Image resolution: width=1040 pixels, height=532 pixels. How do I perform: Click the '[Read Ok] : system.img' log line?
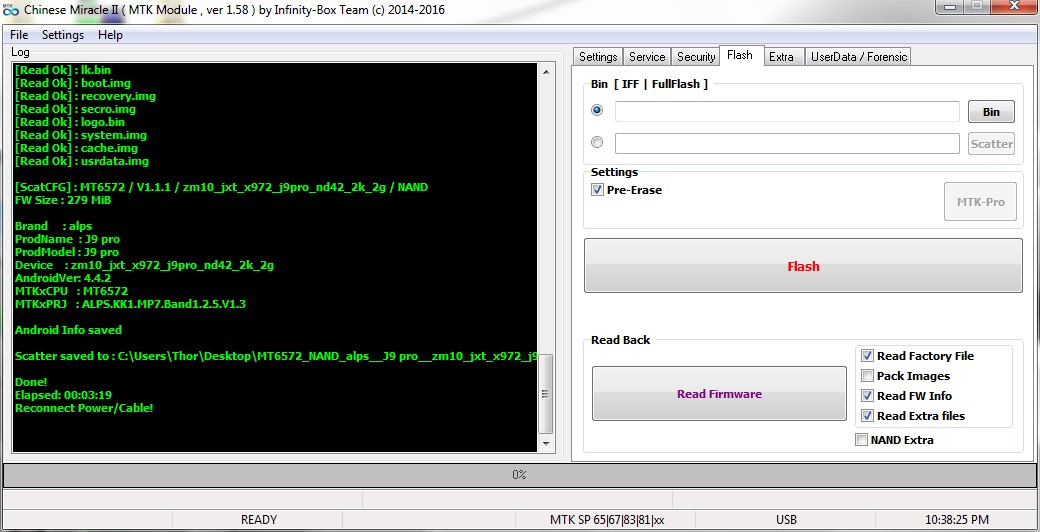[81, 135]
